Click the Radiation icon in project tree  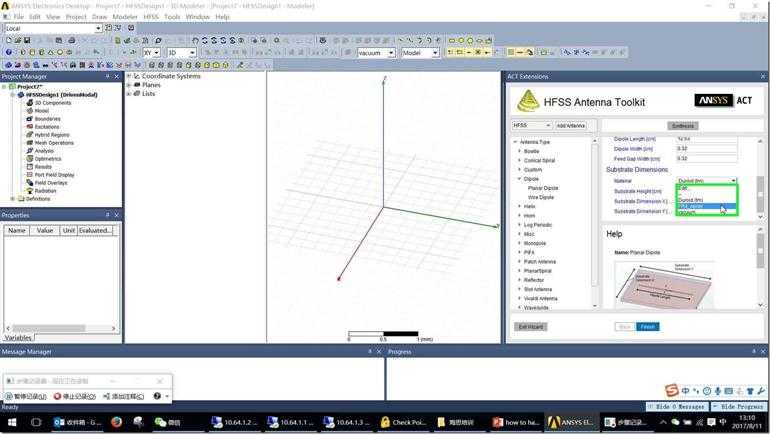click(x=29, y=190)
